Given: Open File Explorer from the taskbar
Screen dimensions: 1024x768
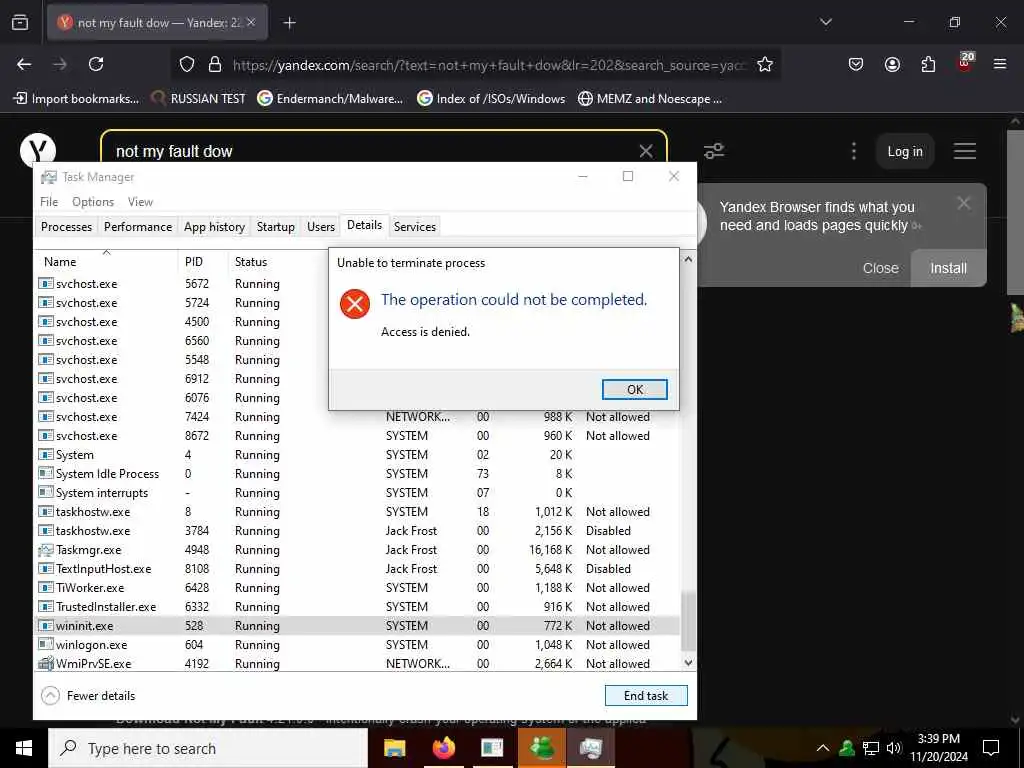Looking at the screenshot, I should 394,748.
